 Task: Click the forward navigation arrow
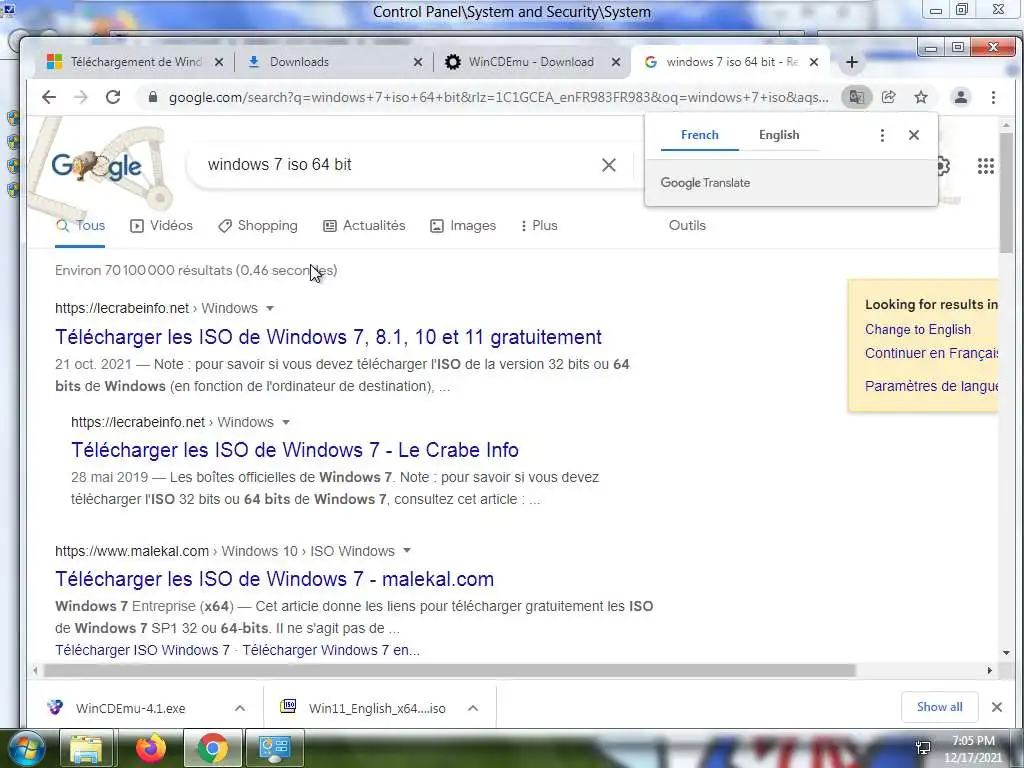coord(80,97)
